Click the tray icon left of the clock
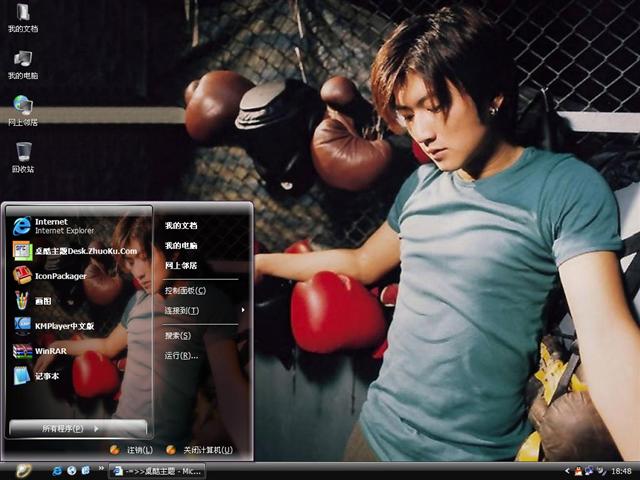 tap(601, 471)
